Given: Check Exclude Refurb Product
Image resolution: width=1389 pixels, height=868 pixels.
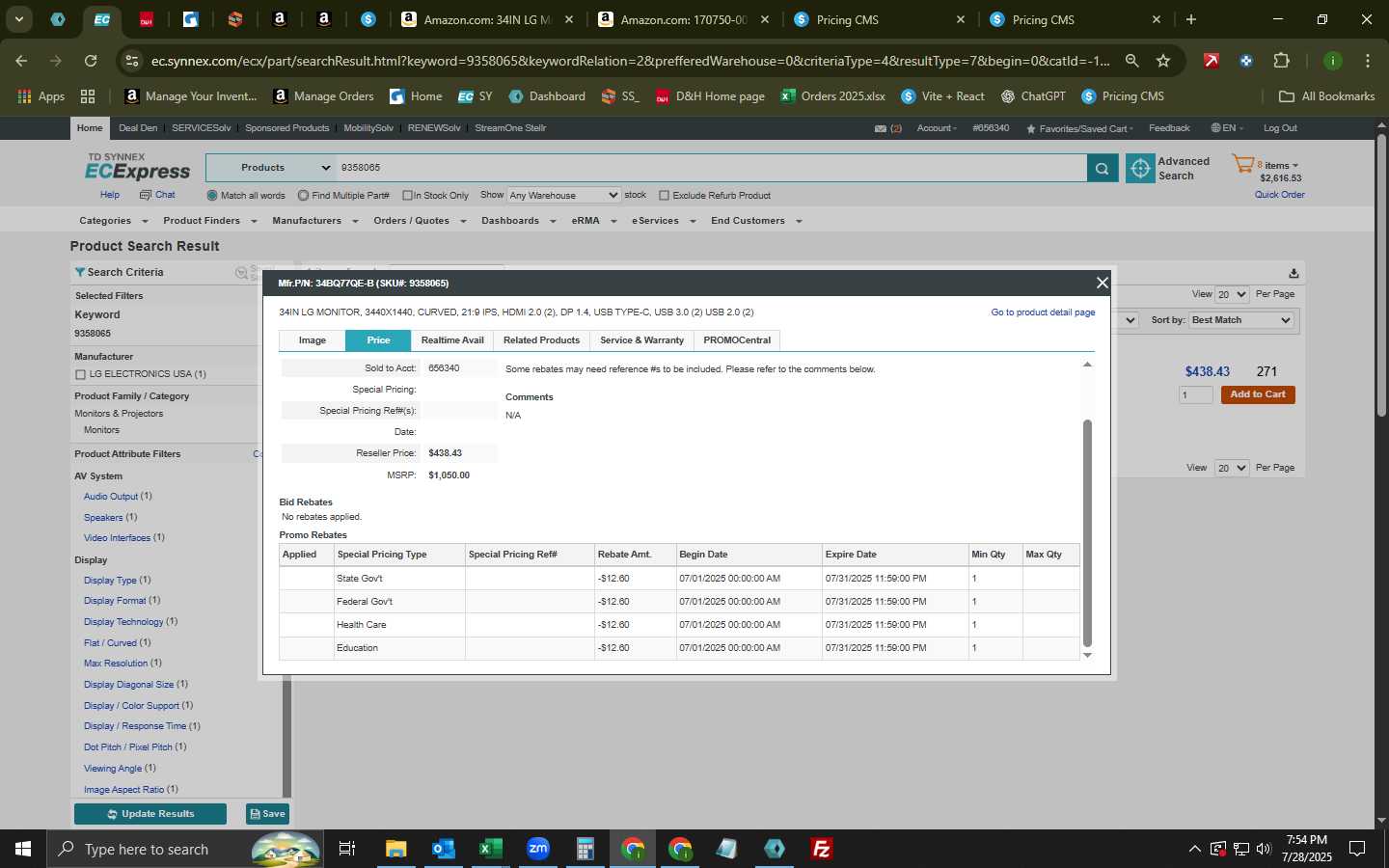Looking at the screenshot, I should click(664, 196).
